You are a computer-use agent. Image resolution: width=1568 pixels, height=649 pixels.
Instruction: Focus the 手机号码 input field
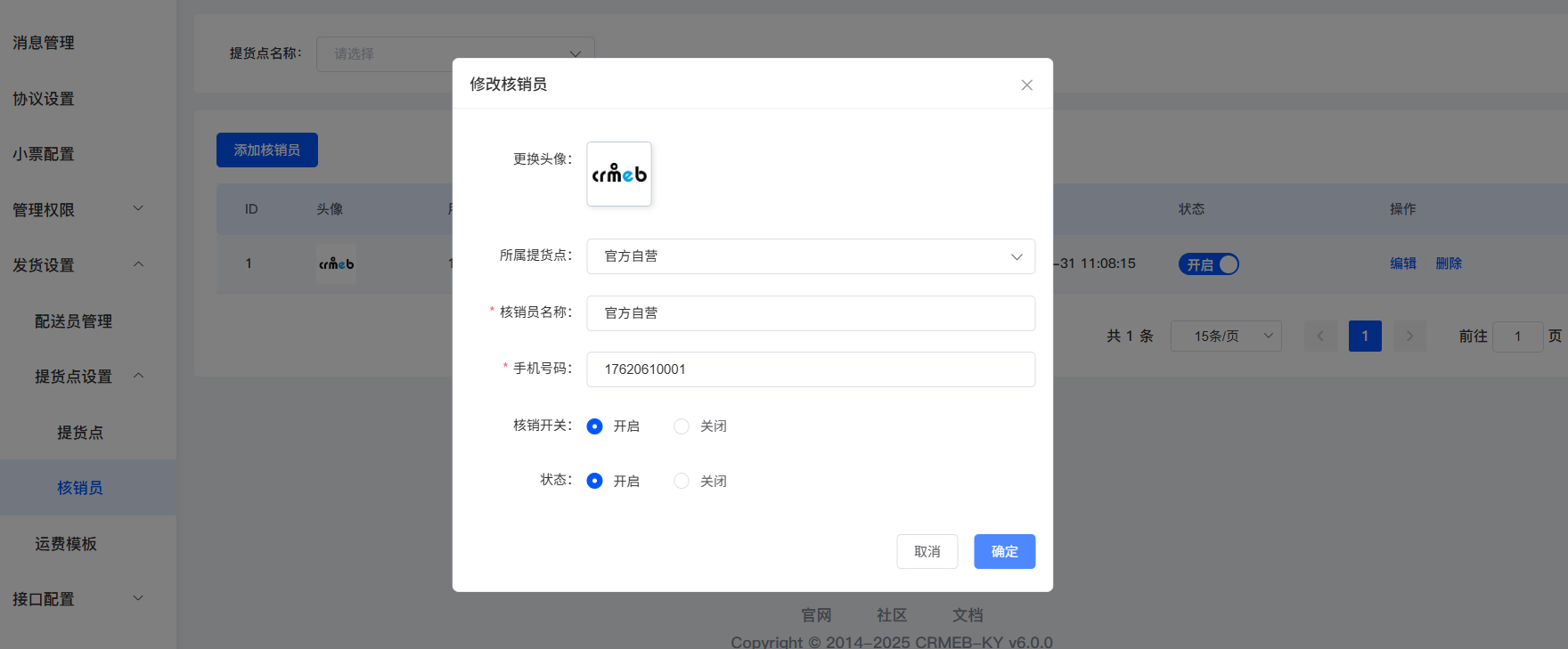point(811,369)
